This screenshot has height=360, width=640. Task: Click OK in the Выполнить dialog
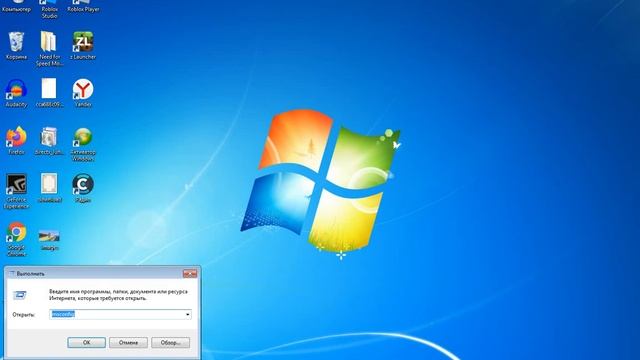pos(87,342)
